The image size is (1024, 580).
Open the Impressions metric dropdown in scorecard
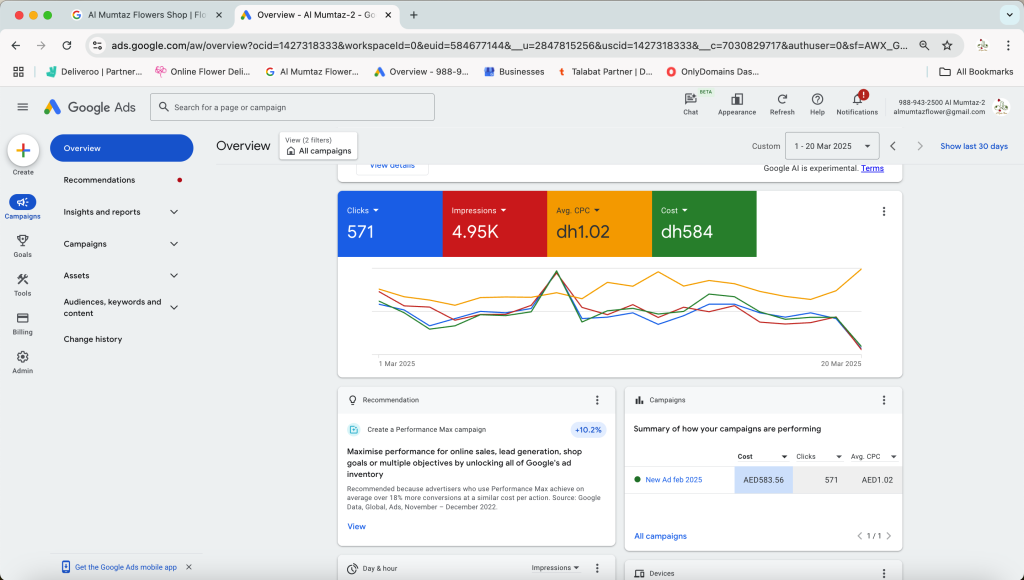[479, 210]
